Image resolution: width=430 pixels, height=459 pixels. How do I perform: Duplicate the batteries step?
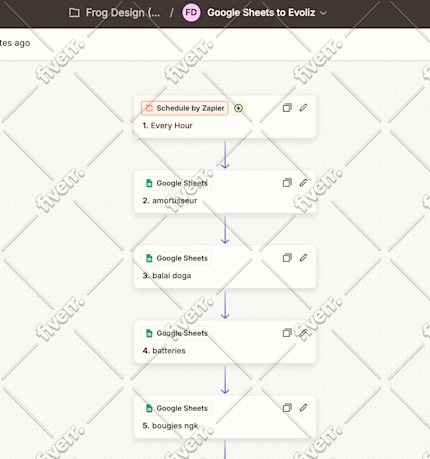[x=287, y=333]
